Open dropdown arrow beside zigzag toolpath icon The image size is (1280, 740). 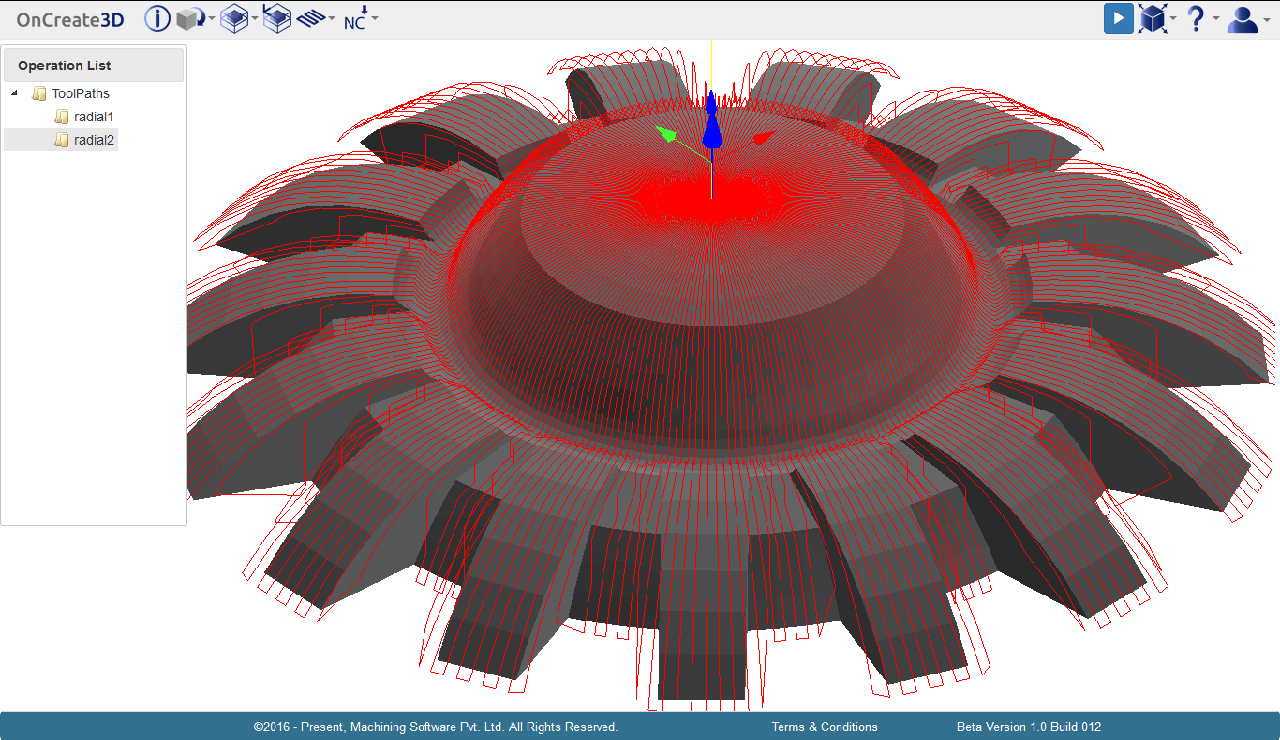tap(332, 19)
